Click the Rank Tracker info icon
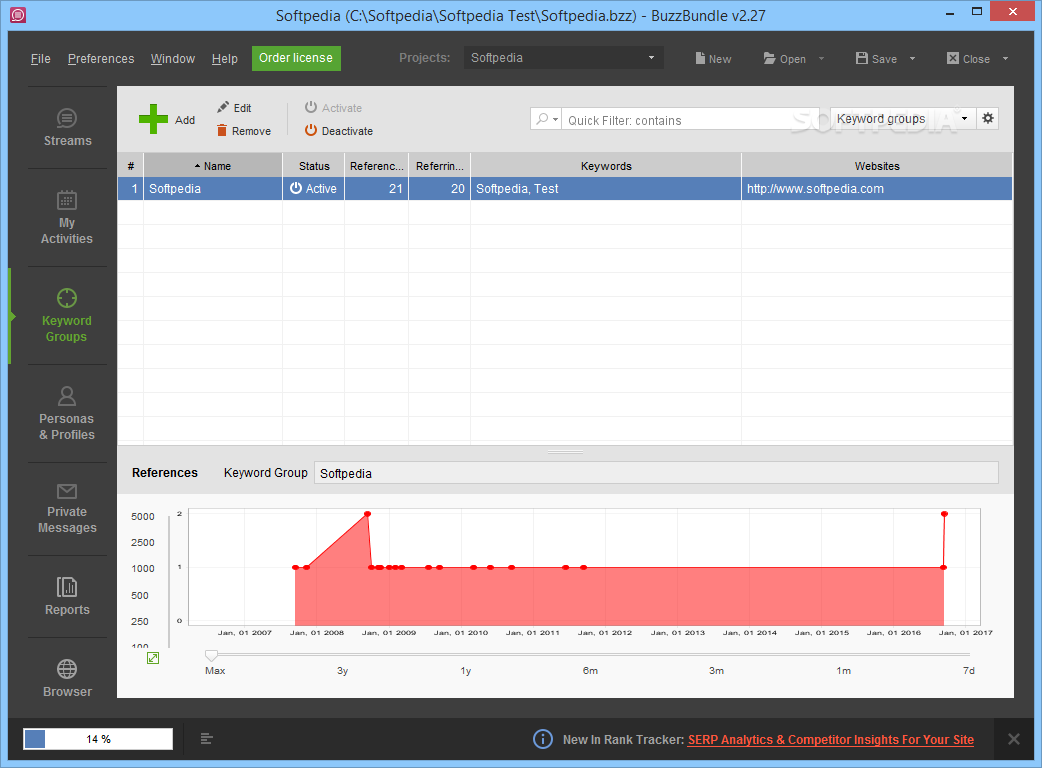 (x=543, y=739)
